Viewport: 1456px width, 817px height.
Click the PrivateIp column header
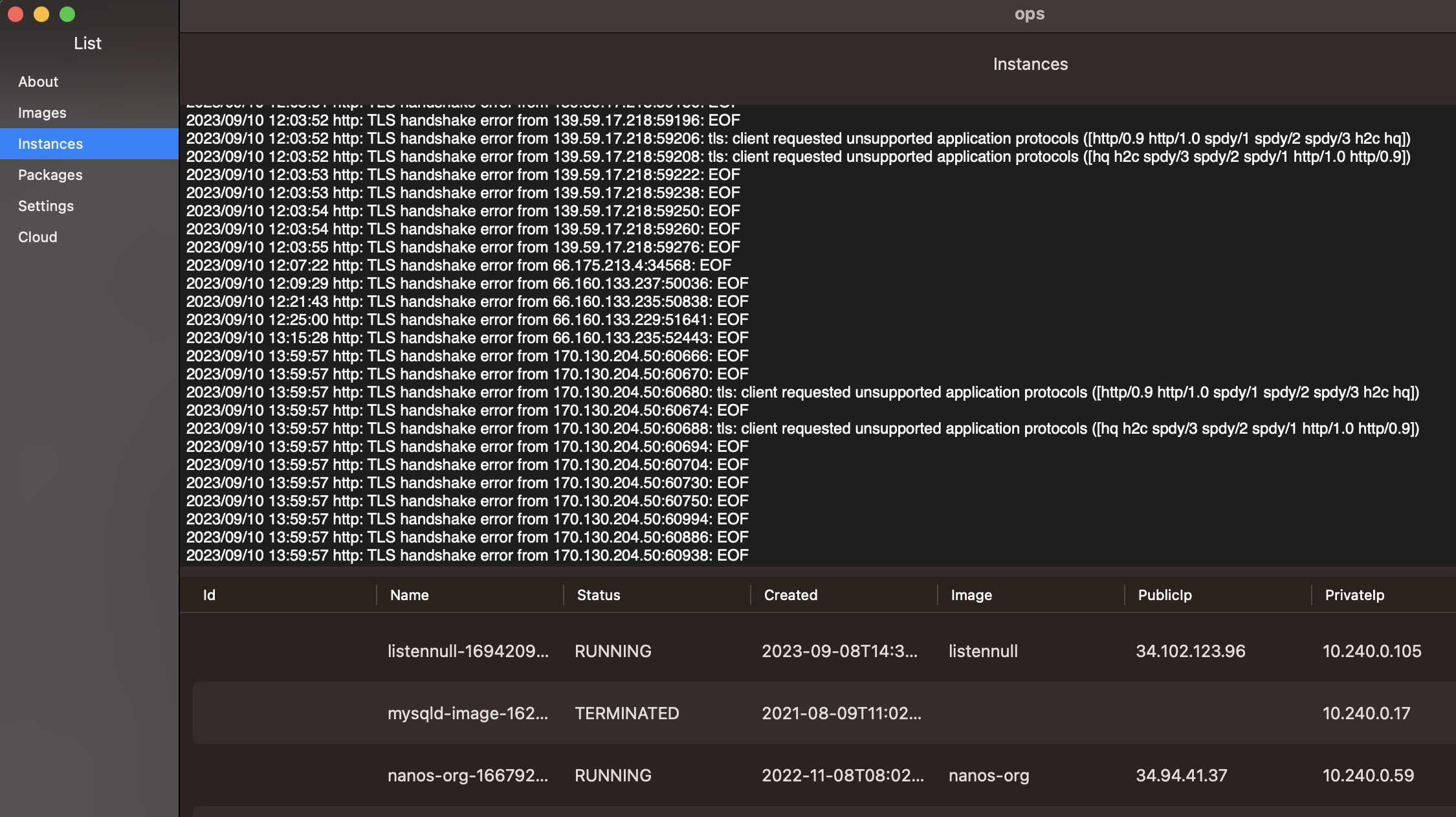point(1354,595)
